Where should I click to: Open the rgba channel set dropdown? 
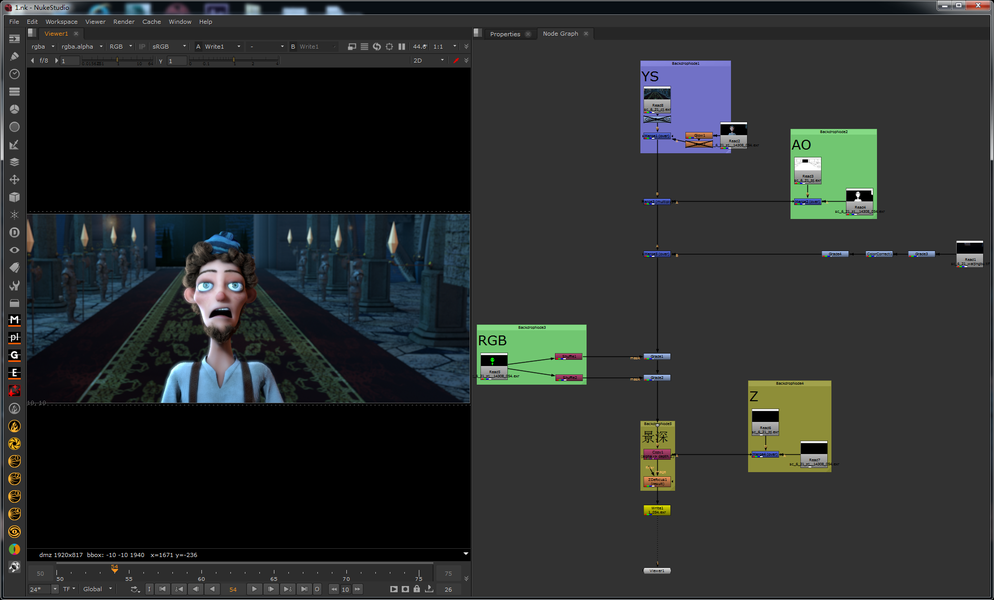43,46
